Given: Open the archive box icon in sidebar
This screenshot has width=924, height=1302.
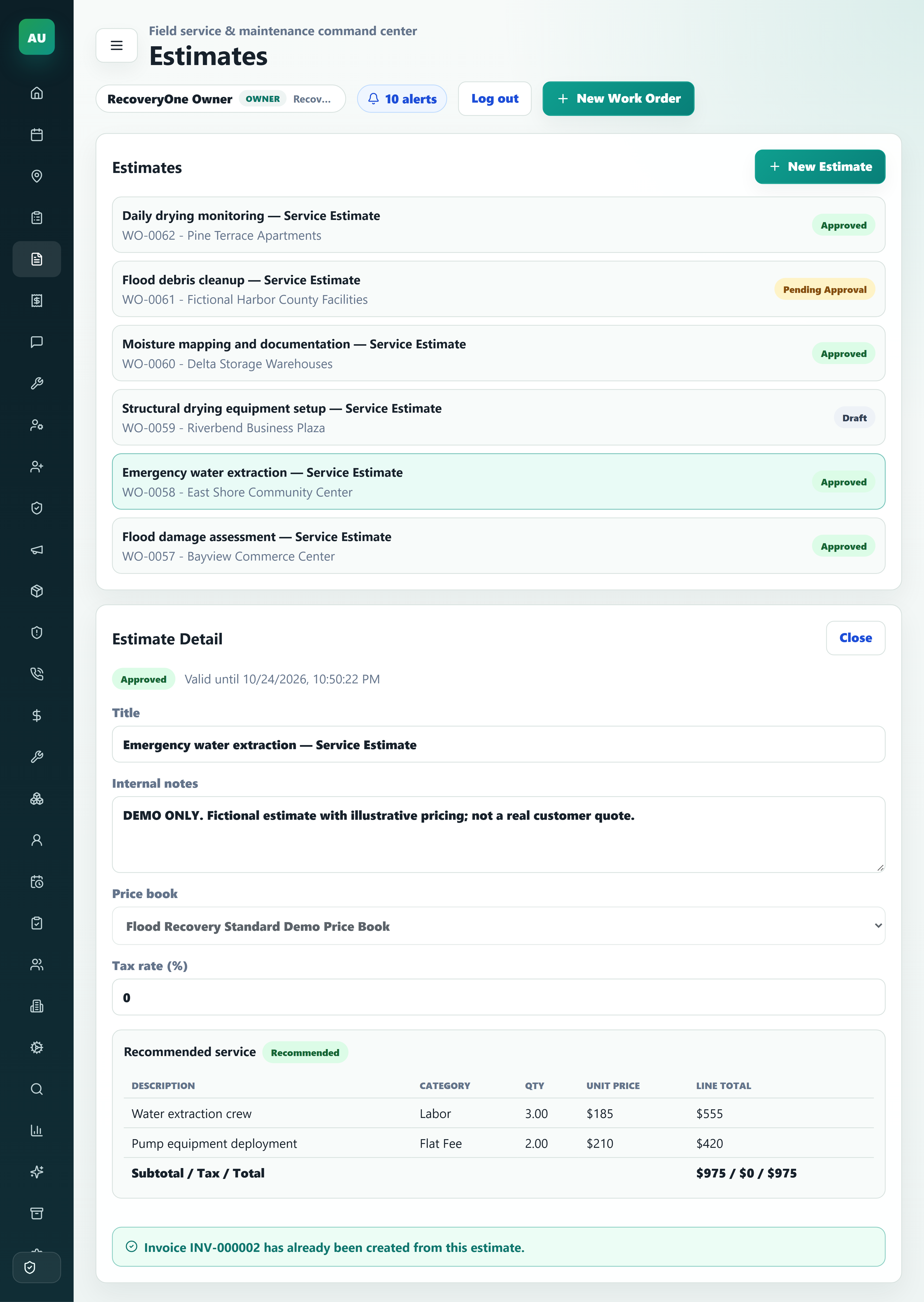Looking at the screenshot, I should coord(36,1214).
